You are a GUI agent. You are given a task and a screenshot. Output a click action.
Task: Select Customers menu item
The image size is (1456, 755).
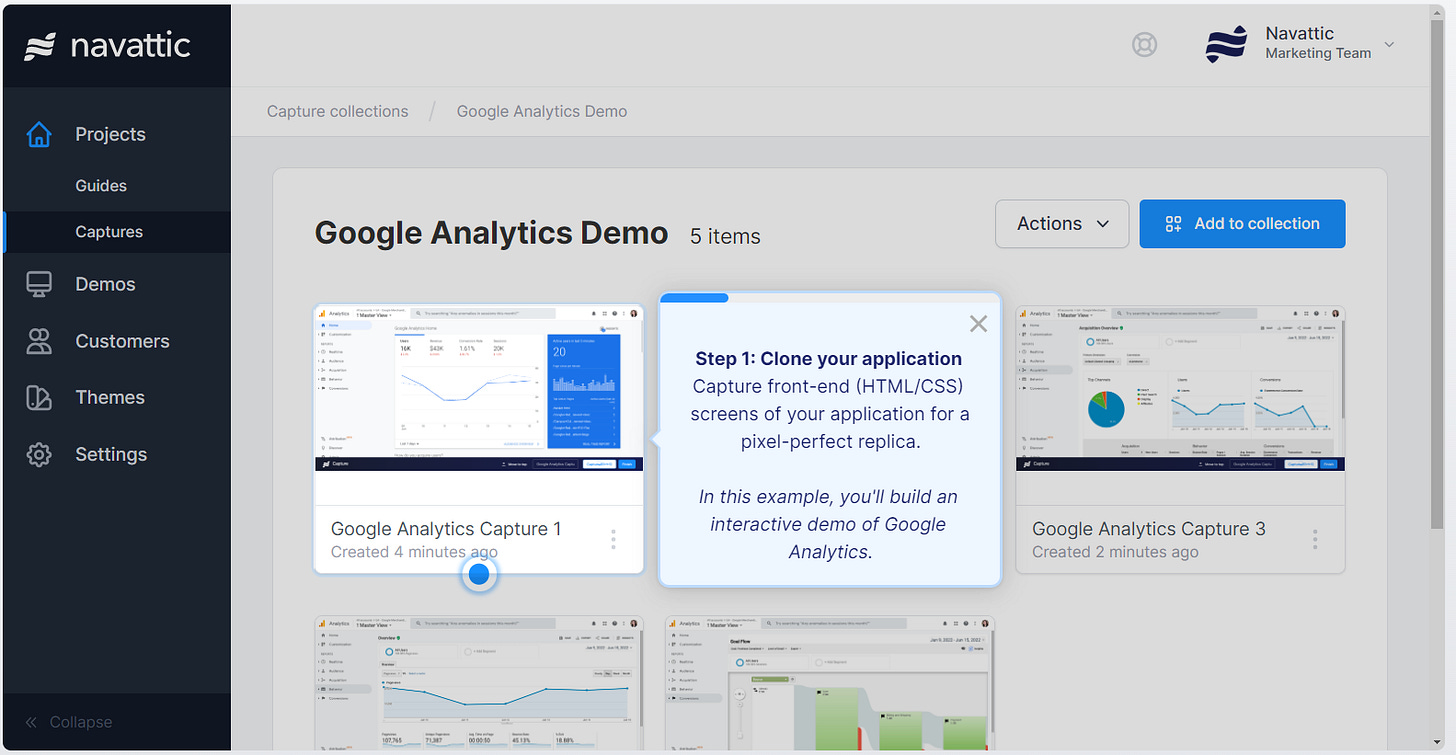click(122, 341)
